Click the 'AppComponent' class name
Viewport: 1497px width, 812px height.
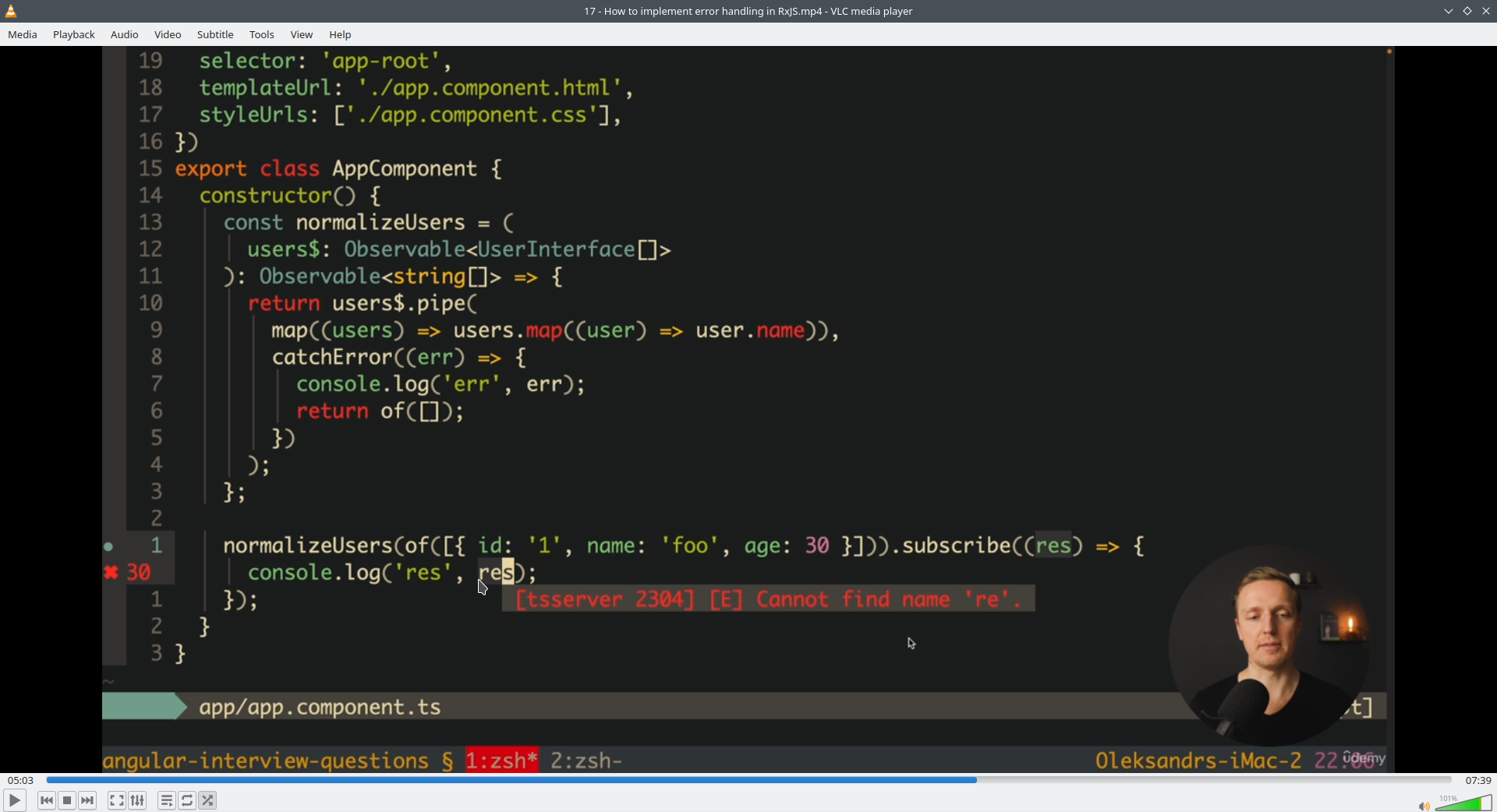pyautogui.click(x=405, y=169)
